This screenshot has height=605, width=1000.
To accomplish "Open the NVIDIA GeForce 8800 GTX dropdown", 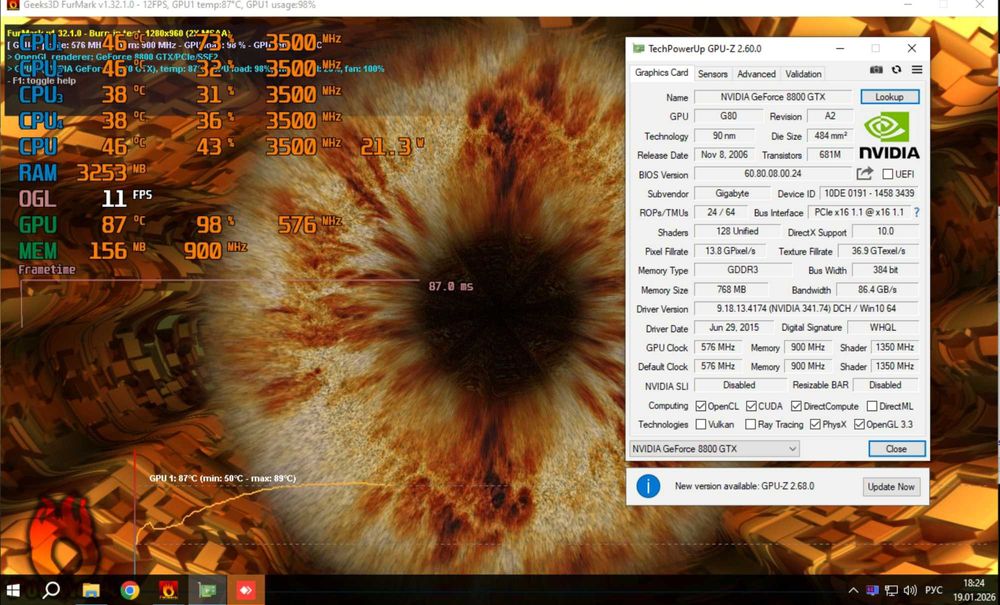I will coord(714,449).
